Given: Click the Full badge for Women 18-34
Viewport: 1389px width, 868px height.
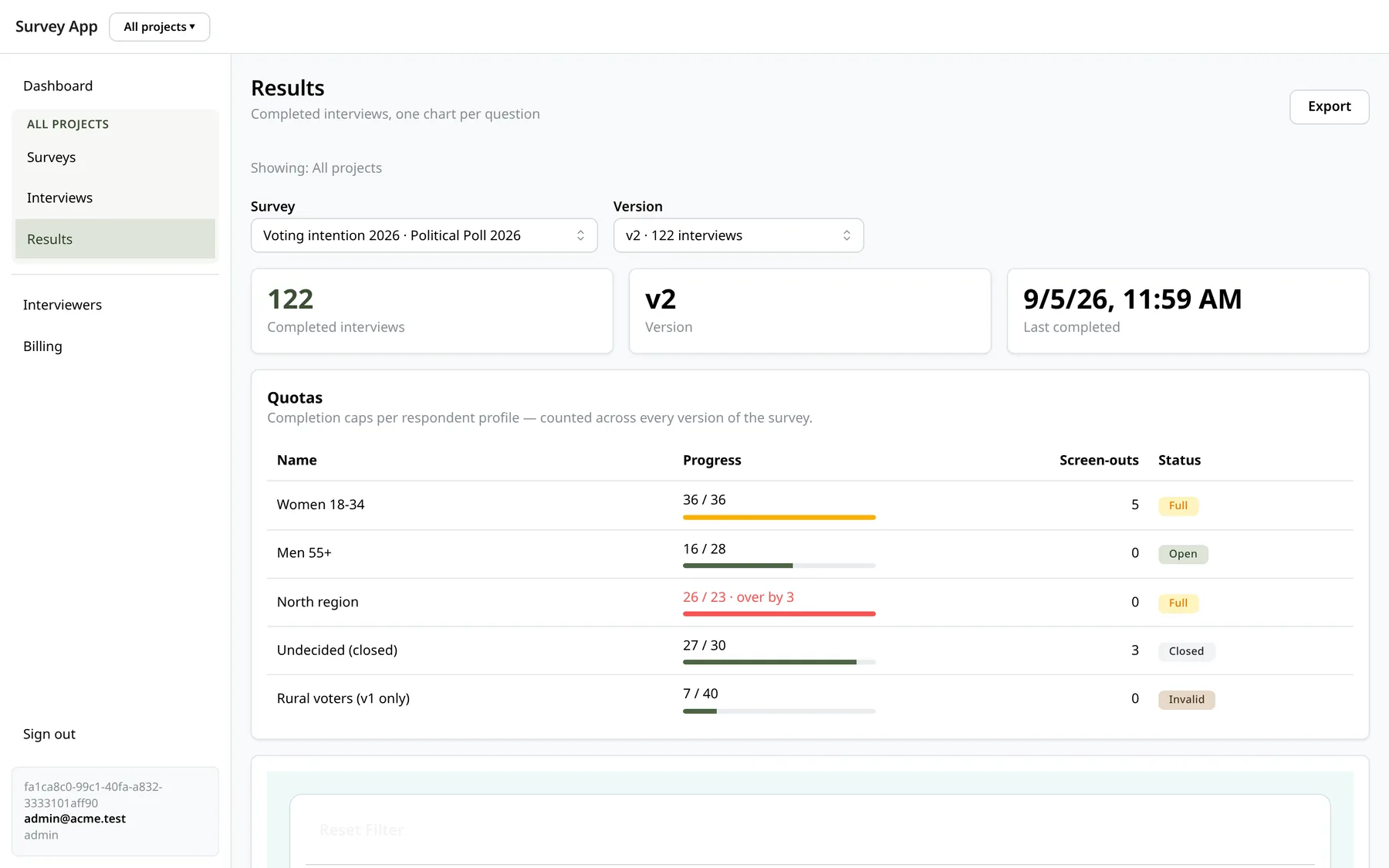Looking at the screenshot, I should coord(1178,505).
